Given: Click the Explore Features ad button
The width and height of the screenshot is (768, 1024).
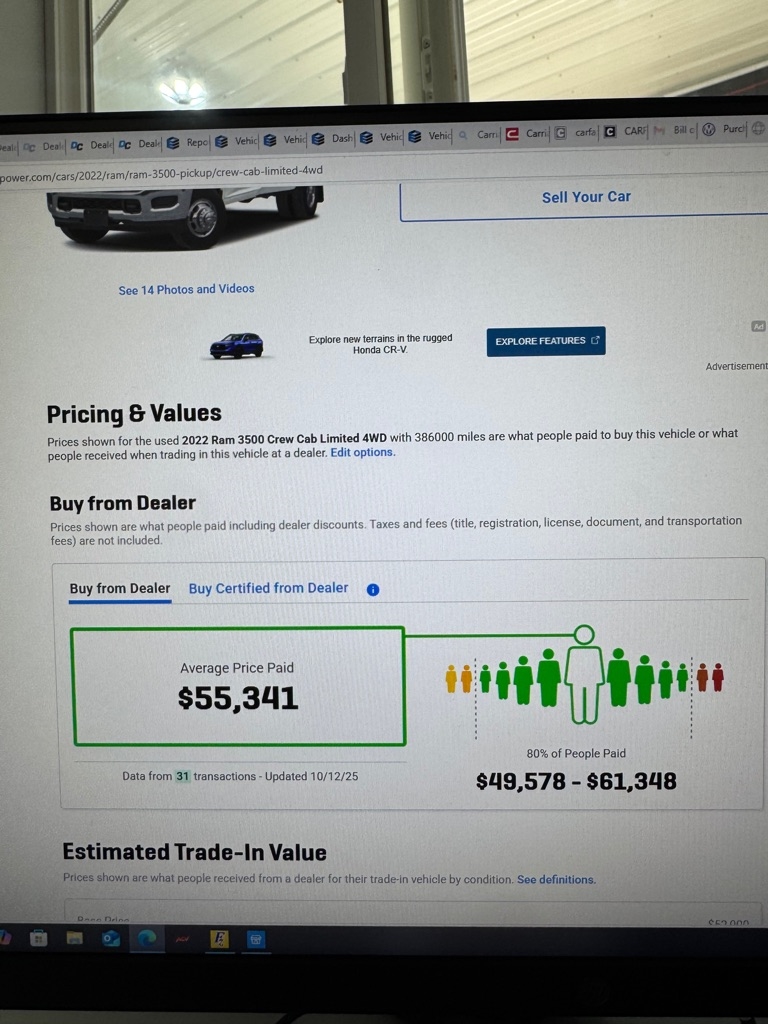Looking at the screenshot, I should pyautogui.click(x=546, y=341).
